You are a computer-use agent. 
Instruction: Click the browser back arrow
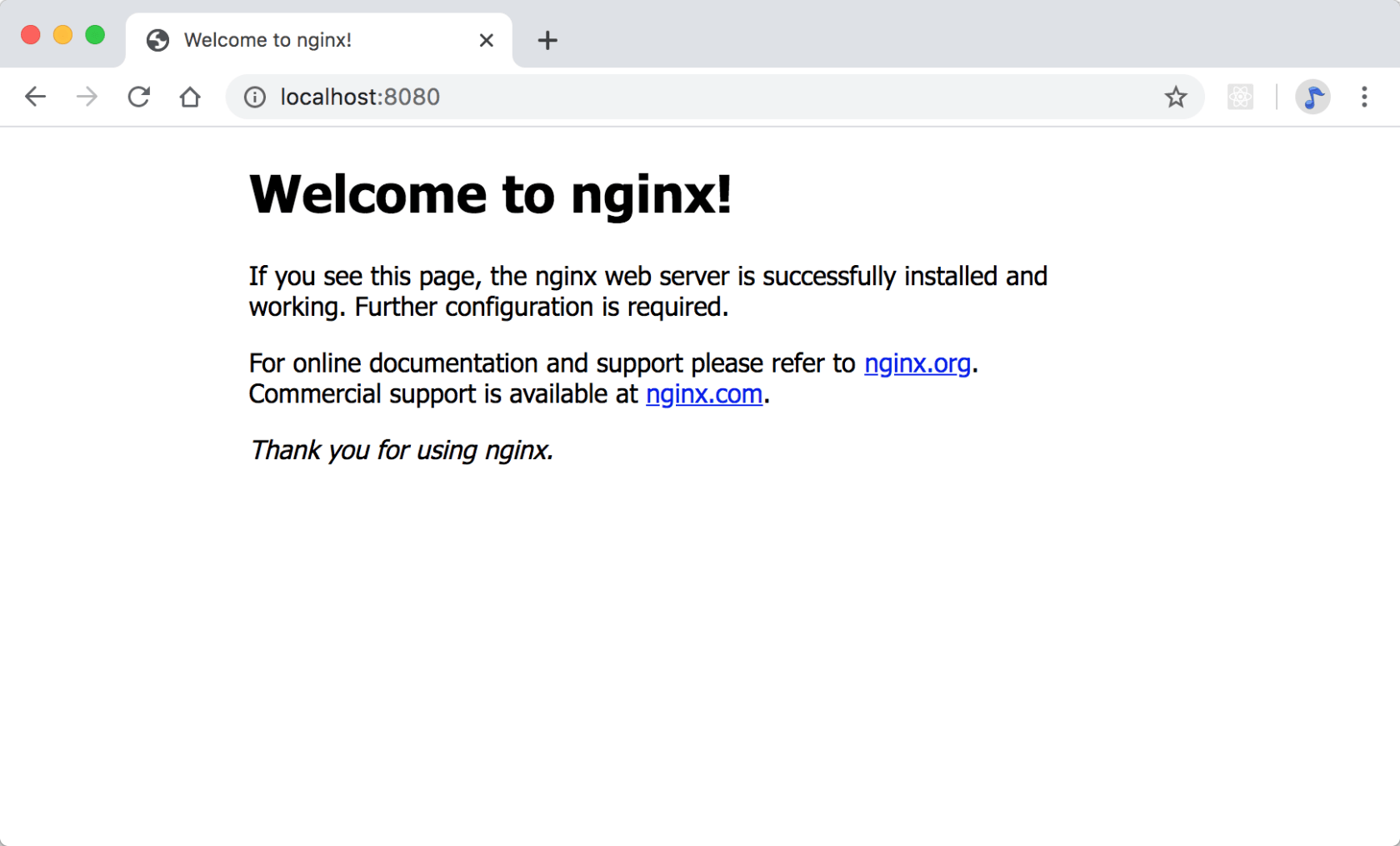(35, 97)
